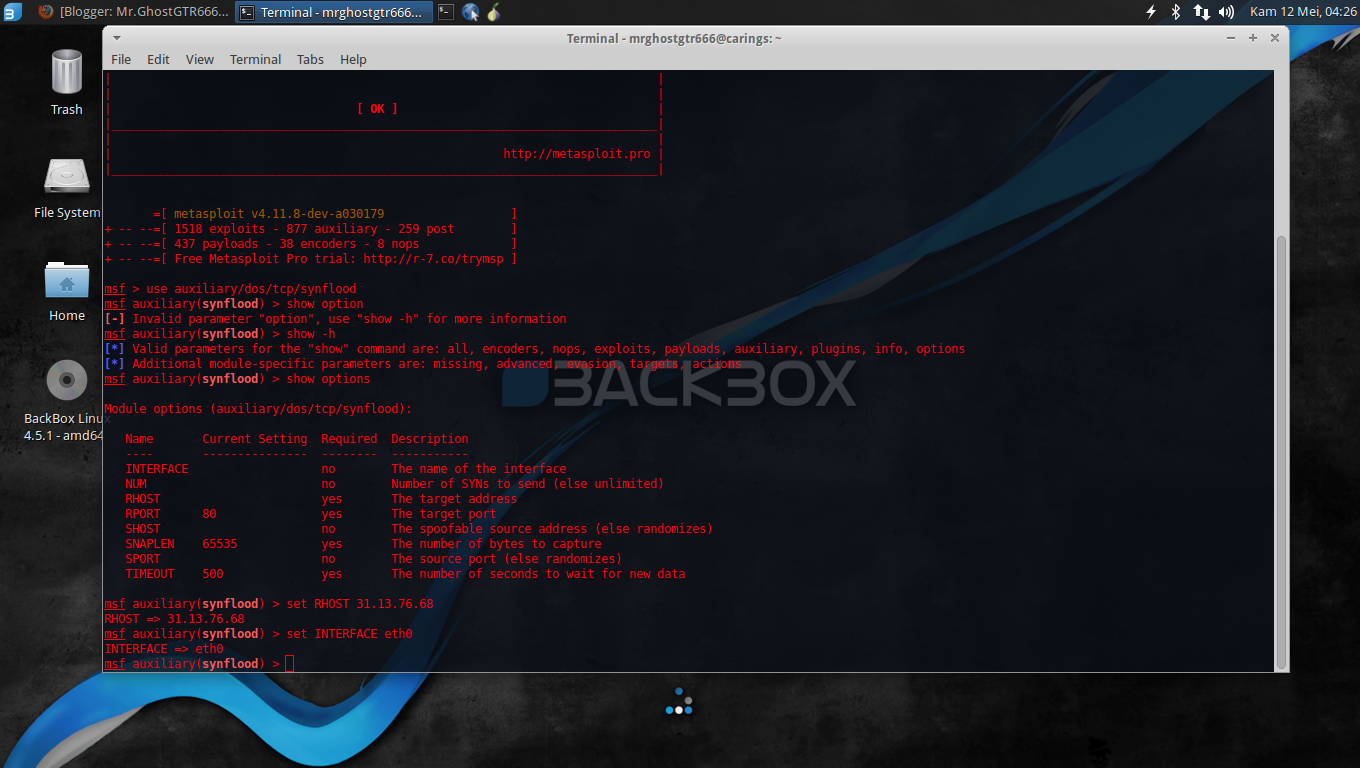Open the network connections tray icon

[1201, 12]
